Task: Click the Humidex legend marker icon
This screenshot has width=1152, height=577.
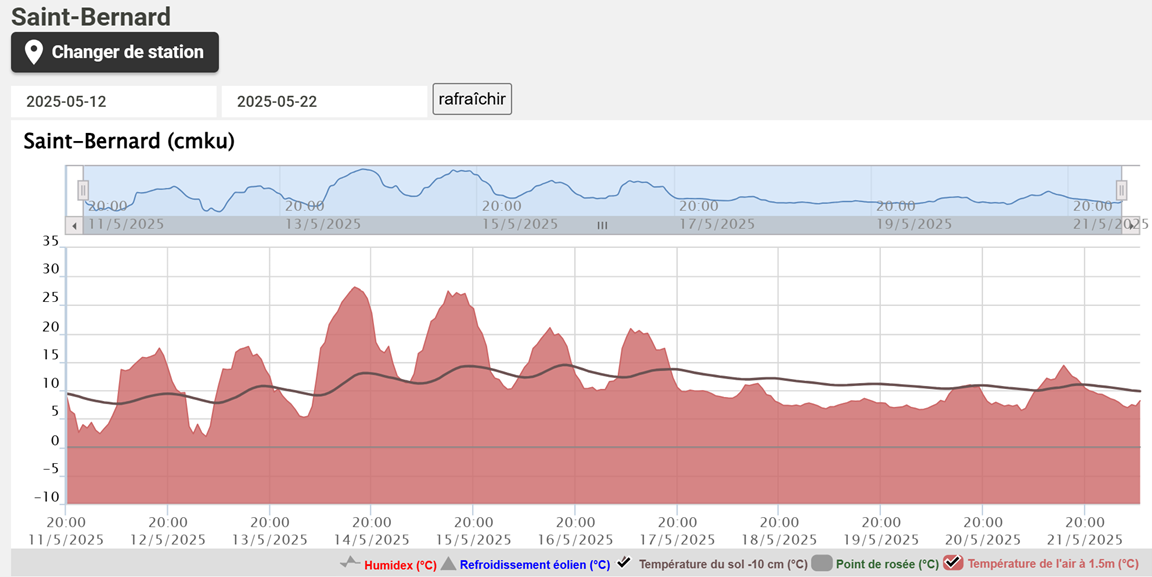Action: pyautogui.click(x=349, y=563)
